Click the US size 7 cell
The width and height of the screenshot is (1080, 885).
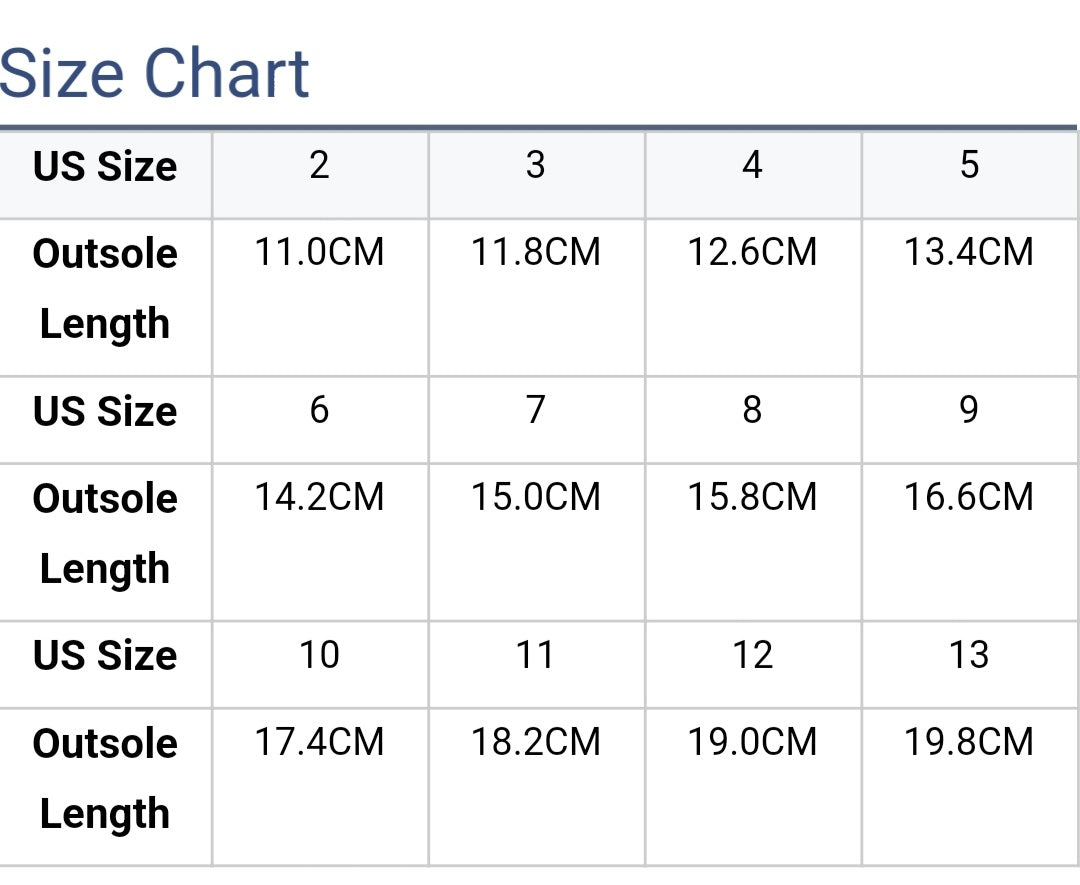tap(536, 410)
